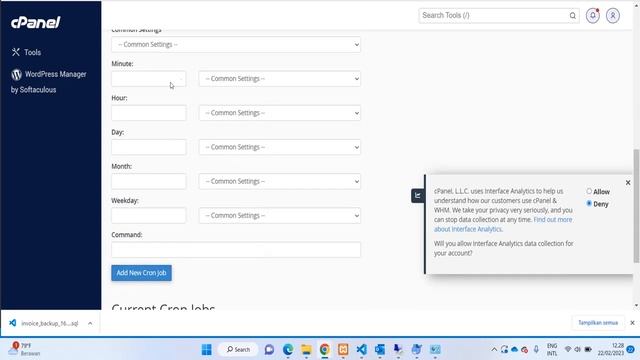The height and width of the screenshot is (360, 640).
Task: Open the user account menu icon
Action: (613, 16)
